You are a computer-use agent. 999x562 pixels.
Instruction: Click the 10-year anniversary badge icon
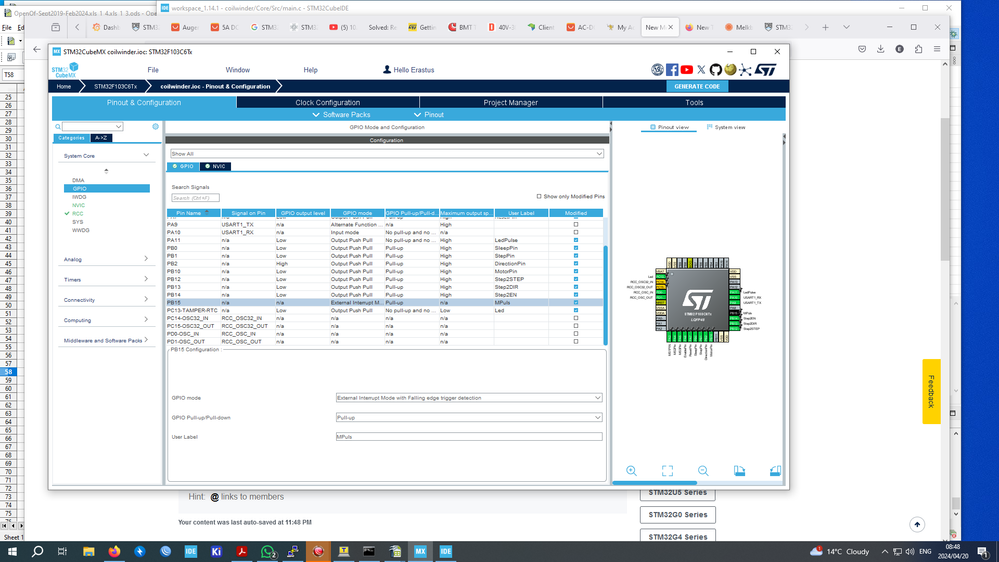click(658, 70)
